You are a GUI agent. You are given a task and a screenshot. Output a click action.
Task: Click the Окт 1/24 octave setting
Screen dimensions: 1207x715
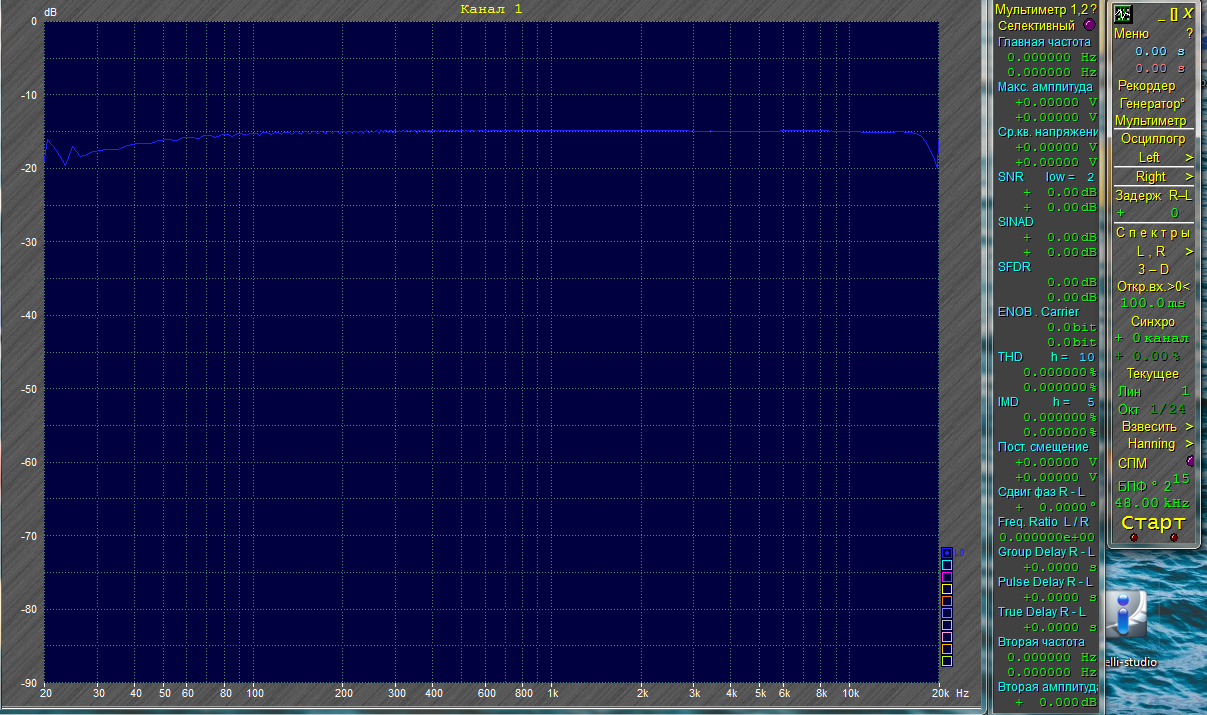pyautogui.click(x=1153, y=409)
